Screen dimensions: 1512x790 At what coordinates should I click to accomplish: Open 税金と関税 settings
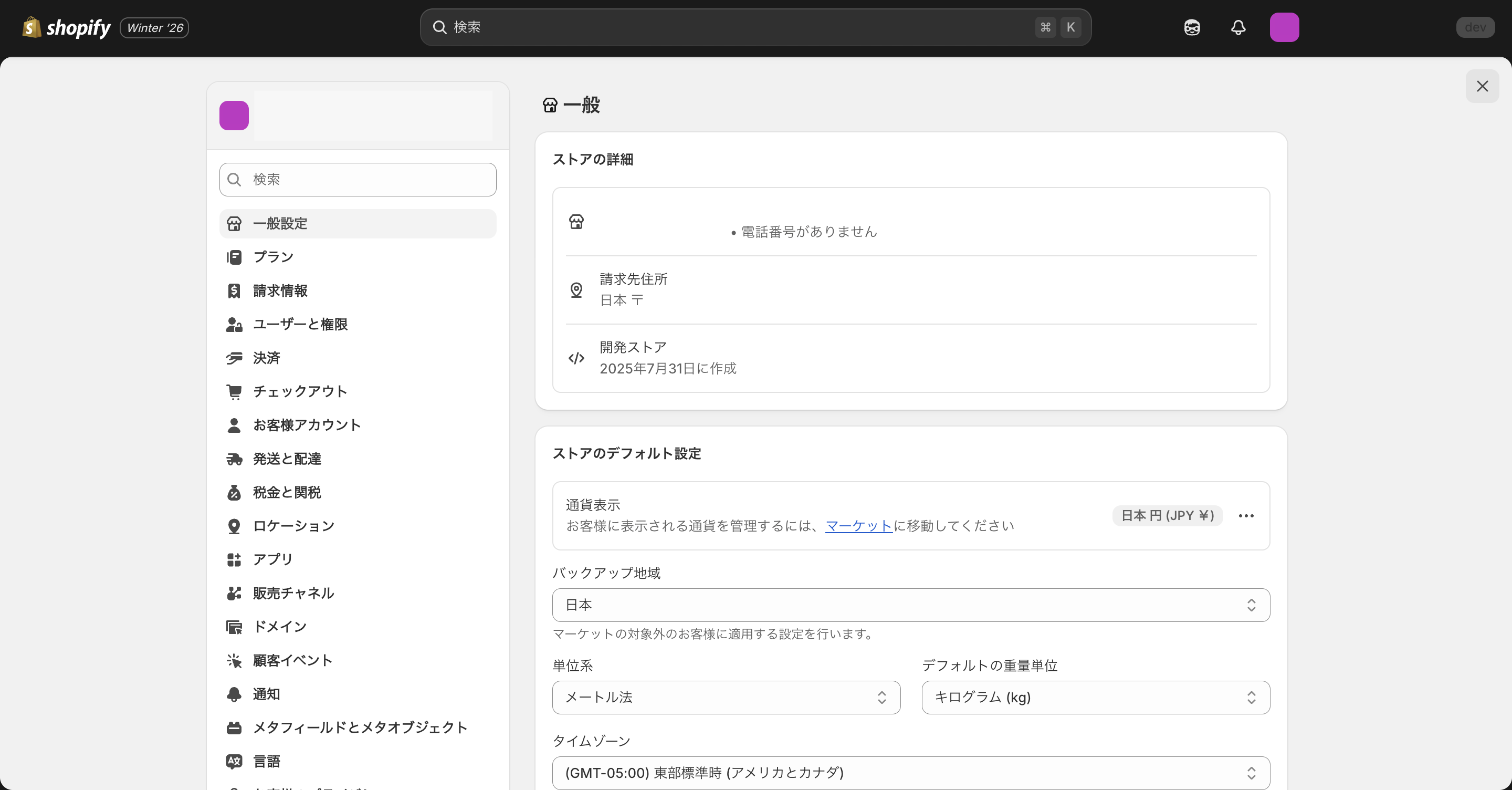point(287,492)
